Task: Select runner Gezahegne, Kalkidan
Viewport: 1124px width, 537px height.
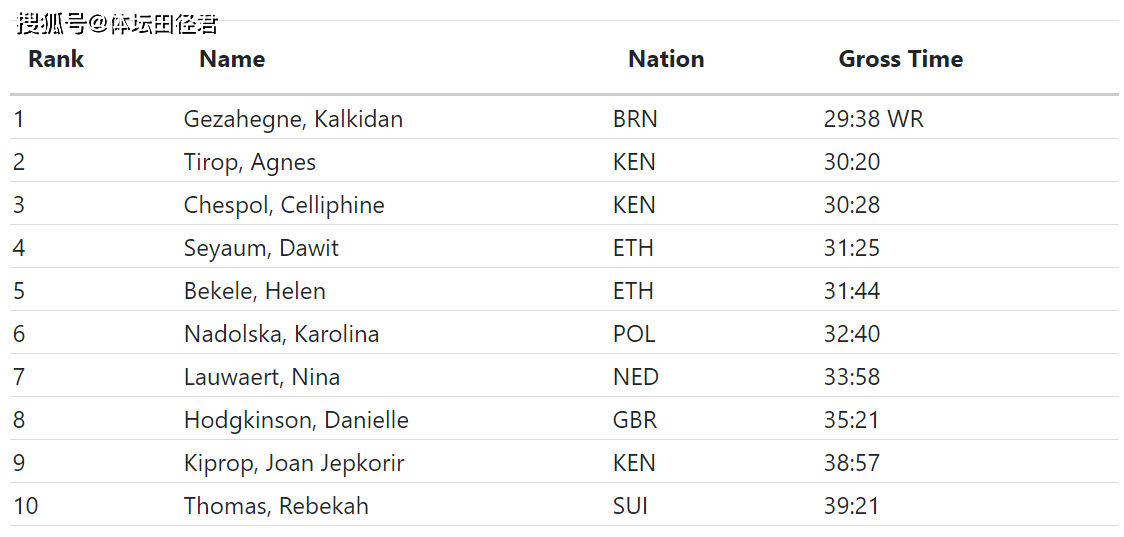Action: (293, 119)
